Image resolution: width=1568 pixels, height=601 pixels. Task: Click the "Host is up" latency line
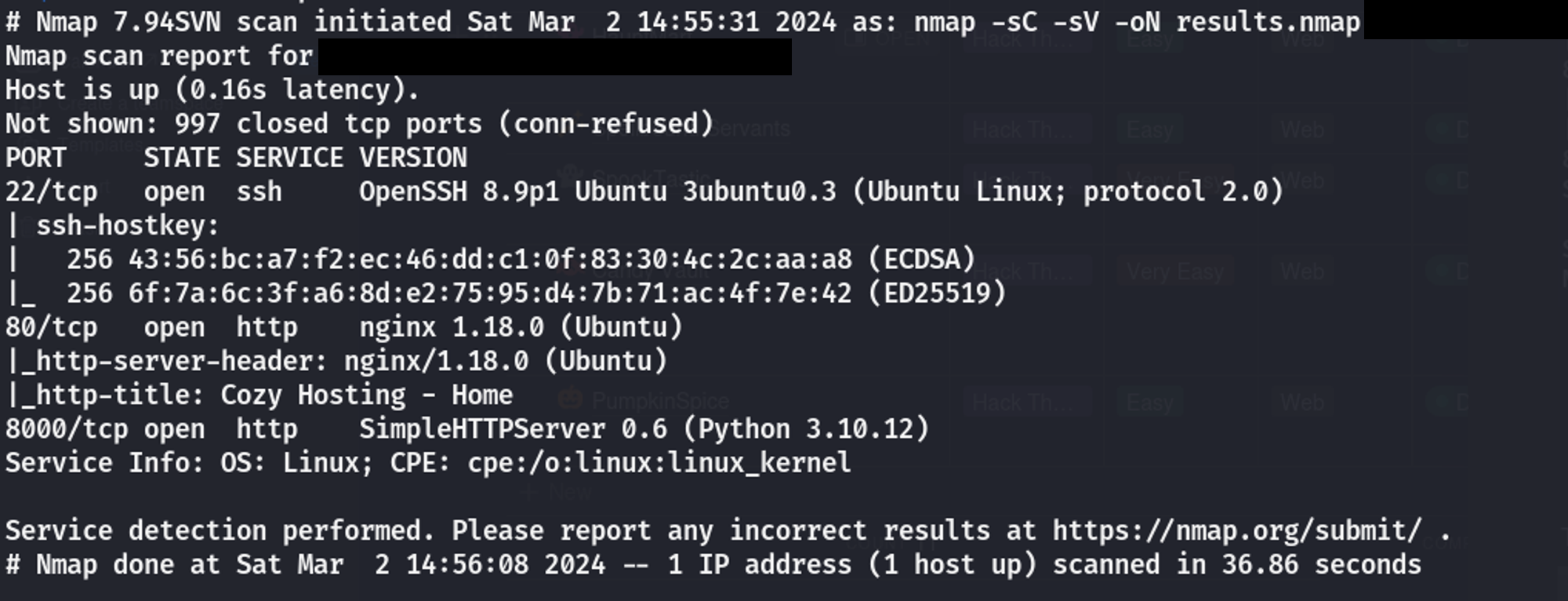[212, 90]
